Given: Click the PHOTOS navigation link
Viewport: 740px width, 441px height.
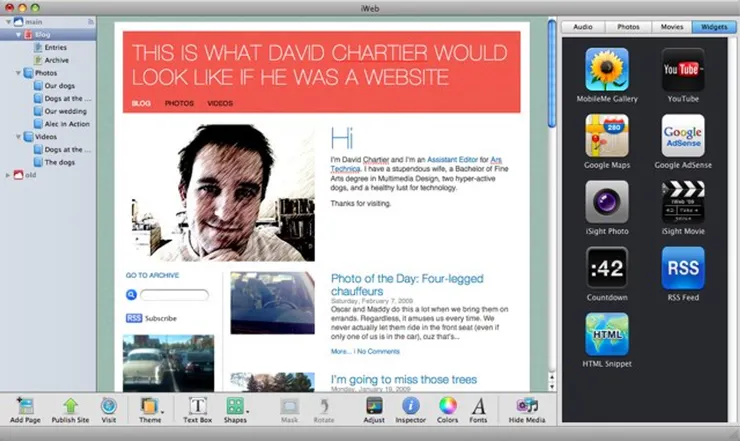Looking at the screenshot, I should click(x=179, y=103).
